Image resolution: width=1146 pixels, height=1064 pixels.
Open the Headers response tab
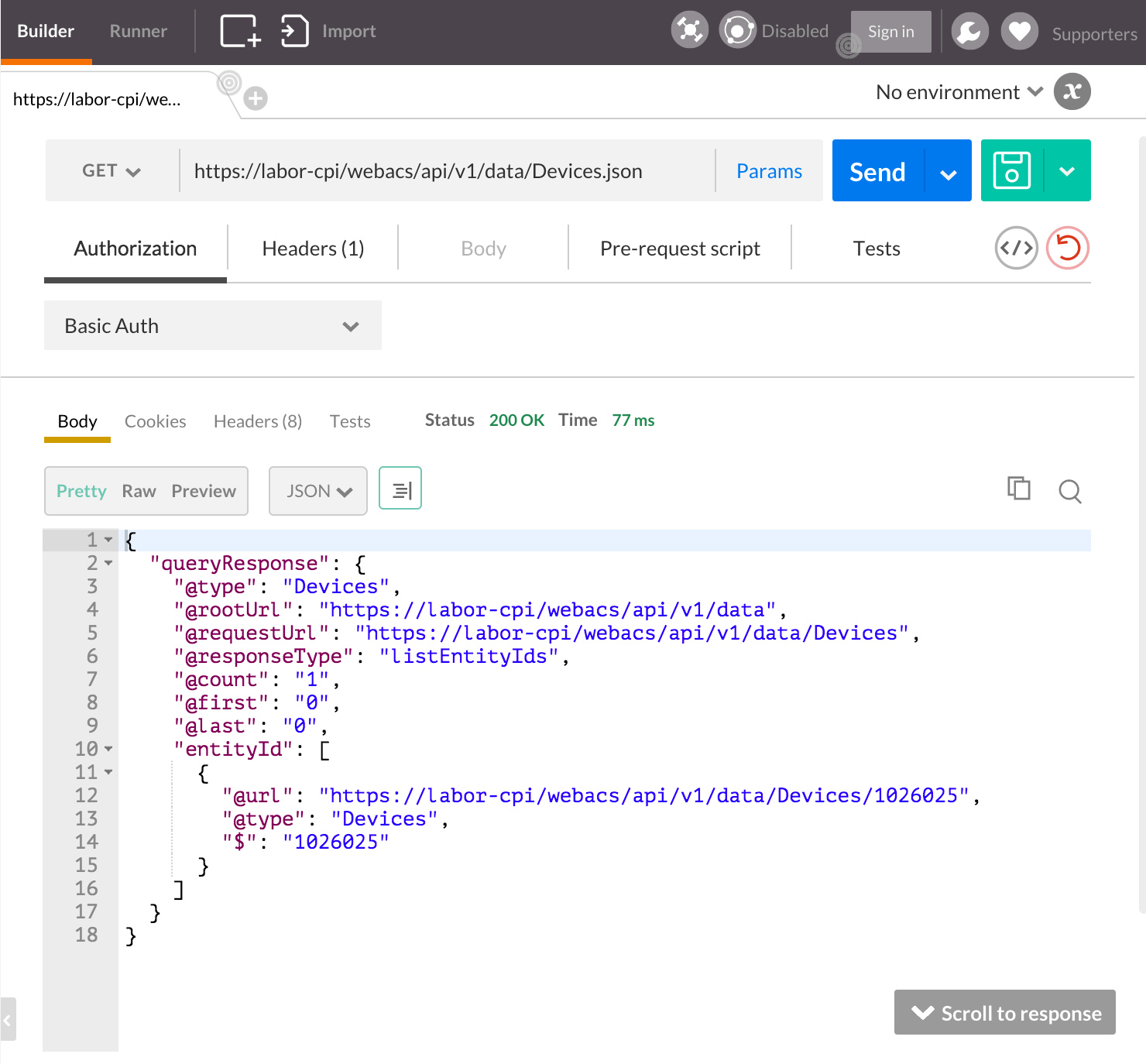click(257, 421)
